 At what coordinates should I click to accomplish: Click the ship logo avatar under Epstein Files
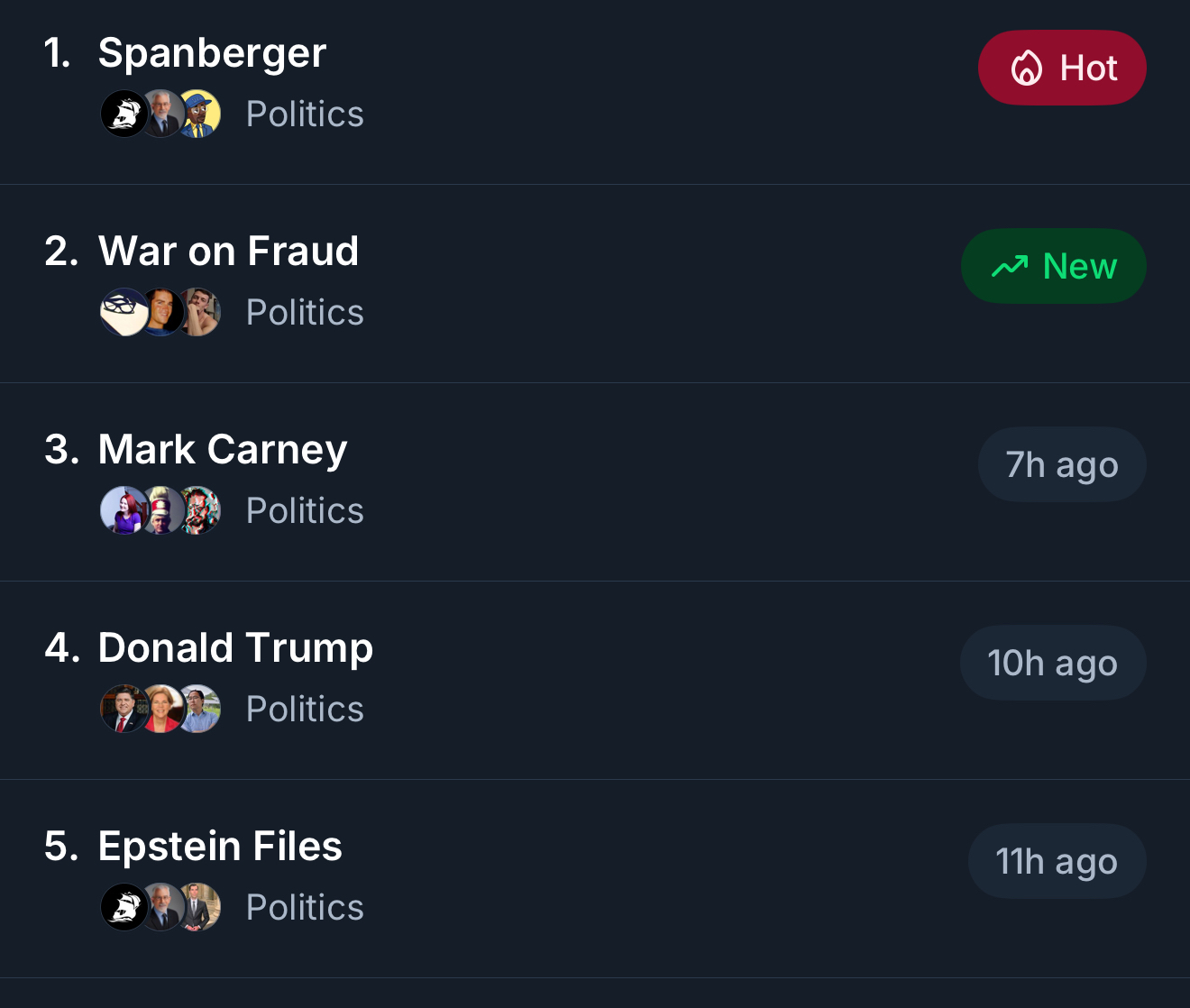(x=124, y=908)
